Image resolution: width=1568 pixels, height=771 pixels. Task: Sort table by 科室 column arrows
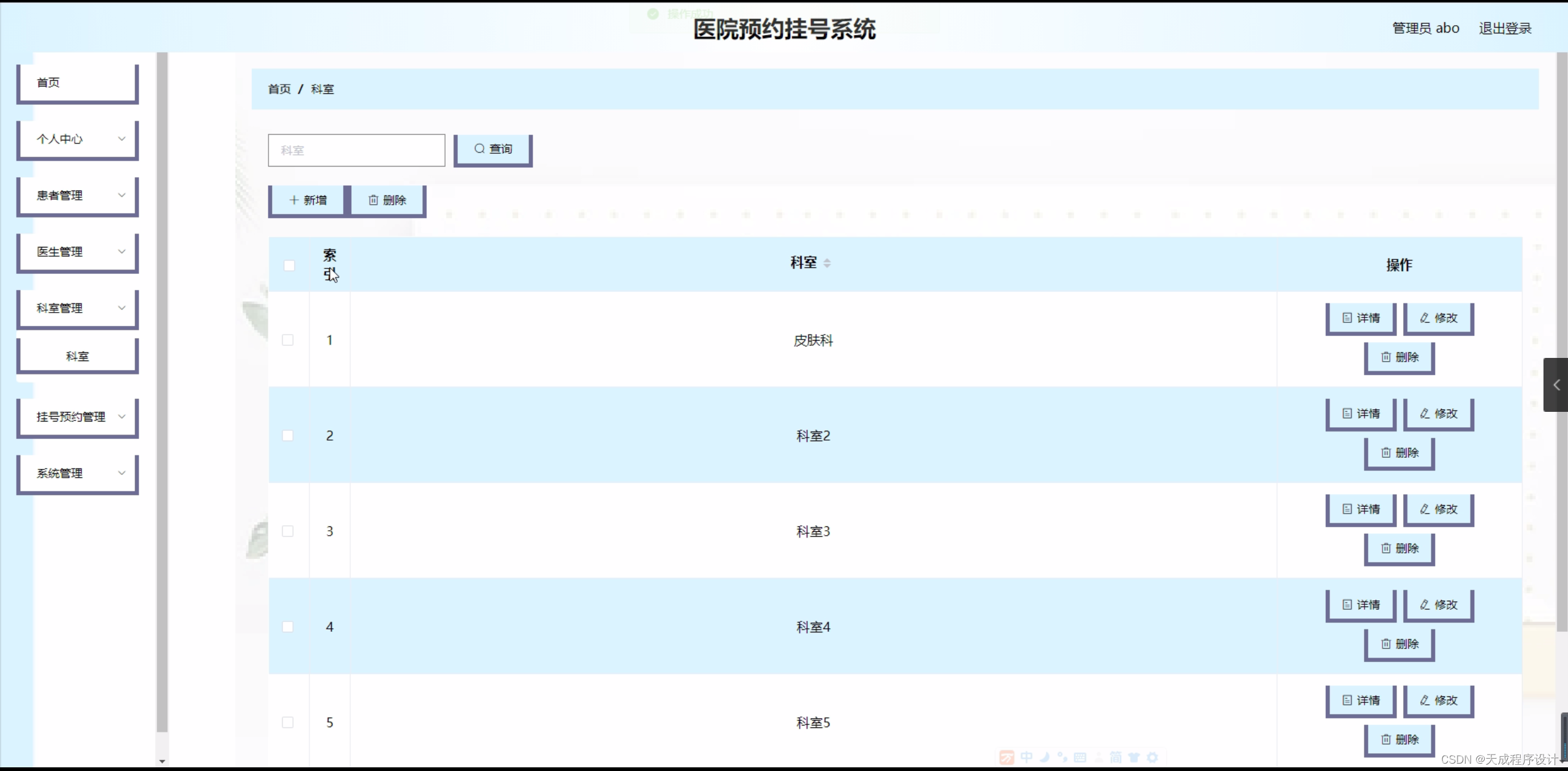pos(827,263)
